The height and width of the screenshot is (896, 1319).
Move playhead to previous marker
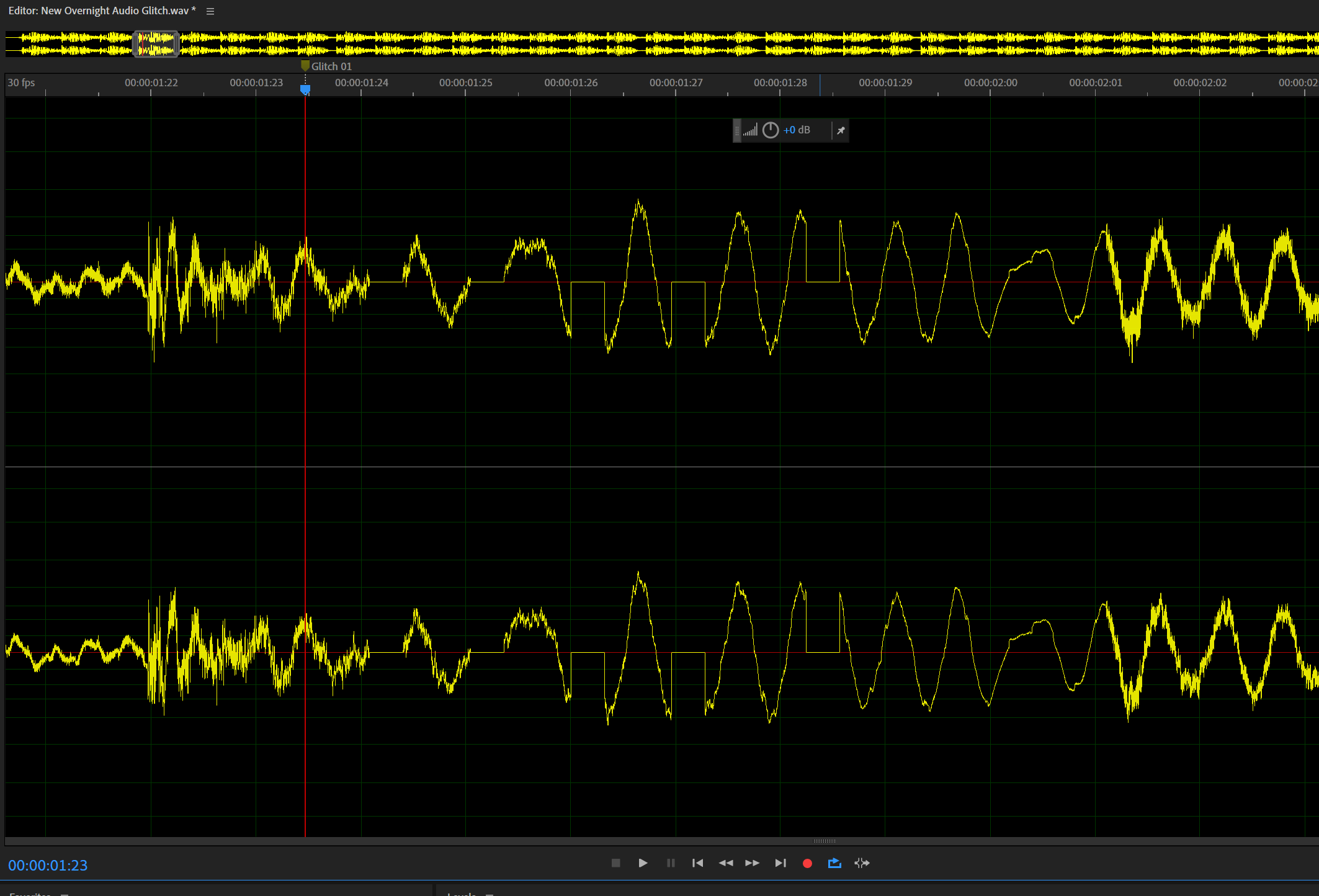point(697,863)
